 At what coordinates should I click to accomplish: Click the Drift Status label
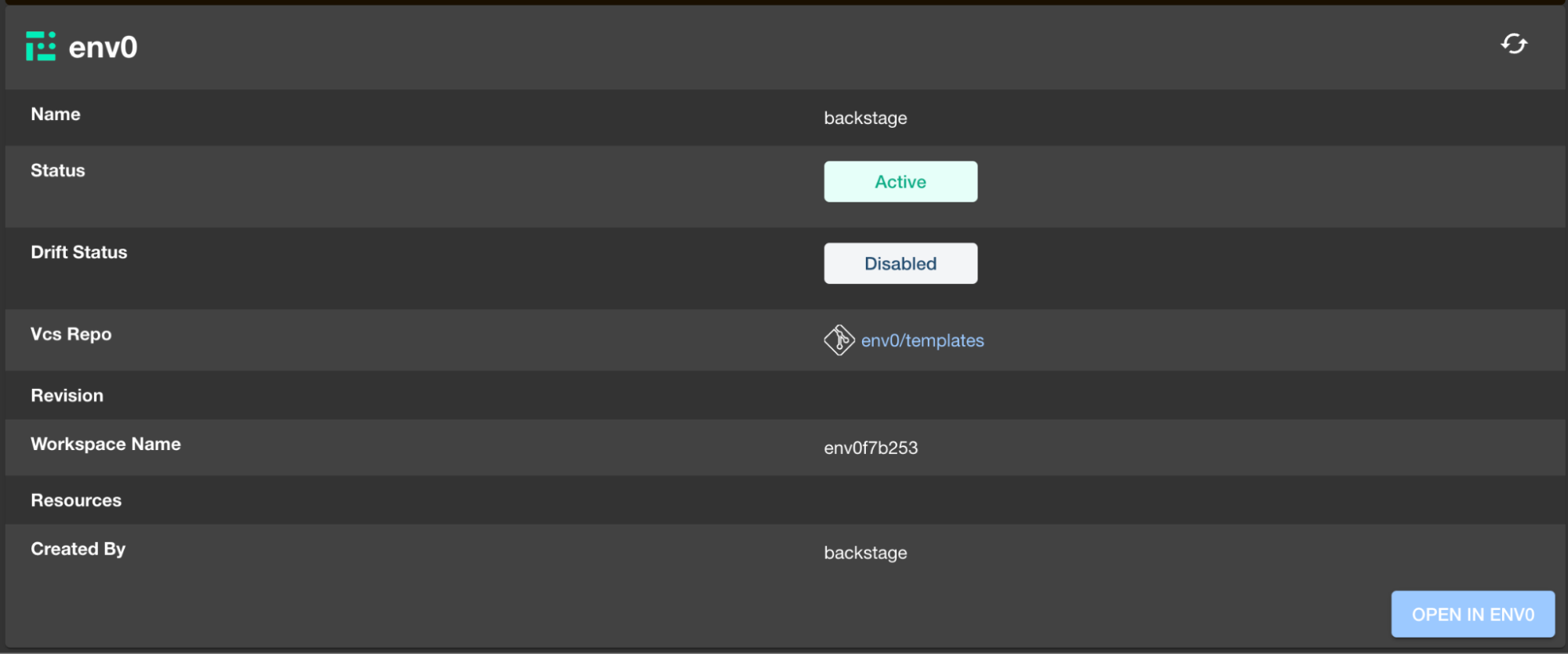point(79,253)
